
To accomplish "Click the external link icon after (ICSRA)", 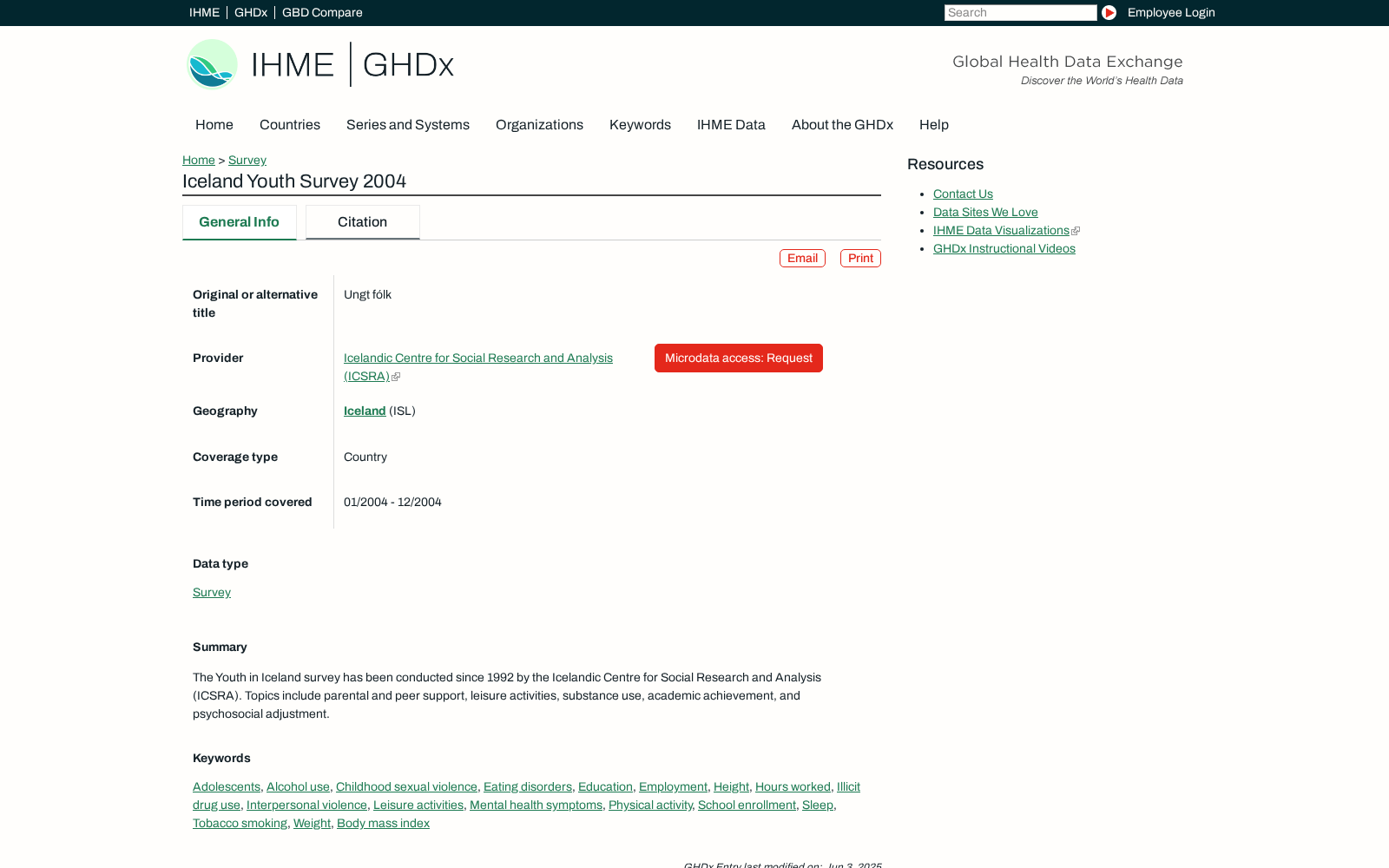I will (396, 377).
